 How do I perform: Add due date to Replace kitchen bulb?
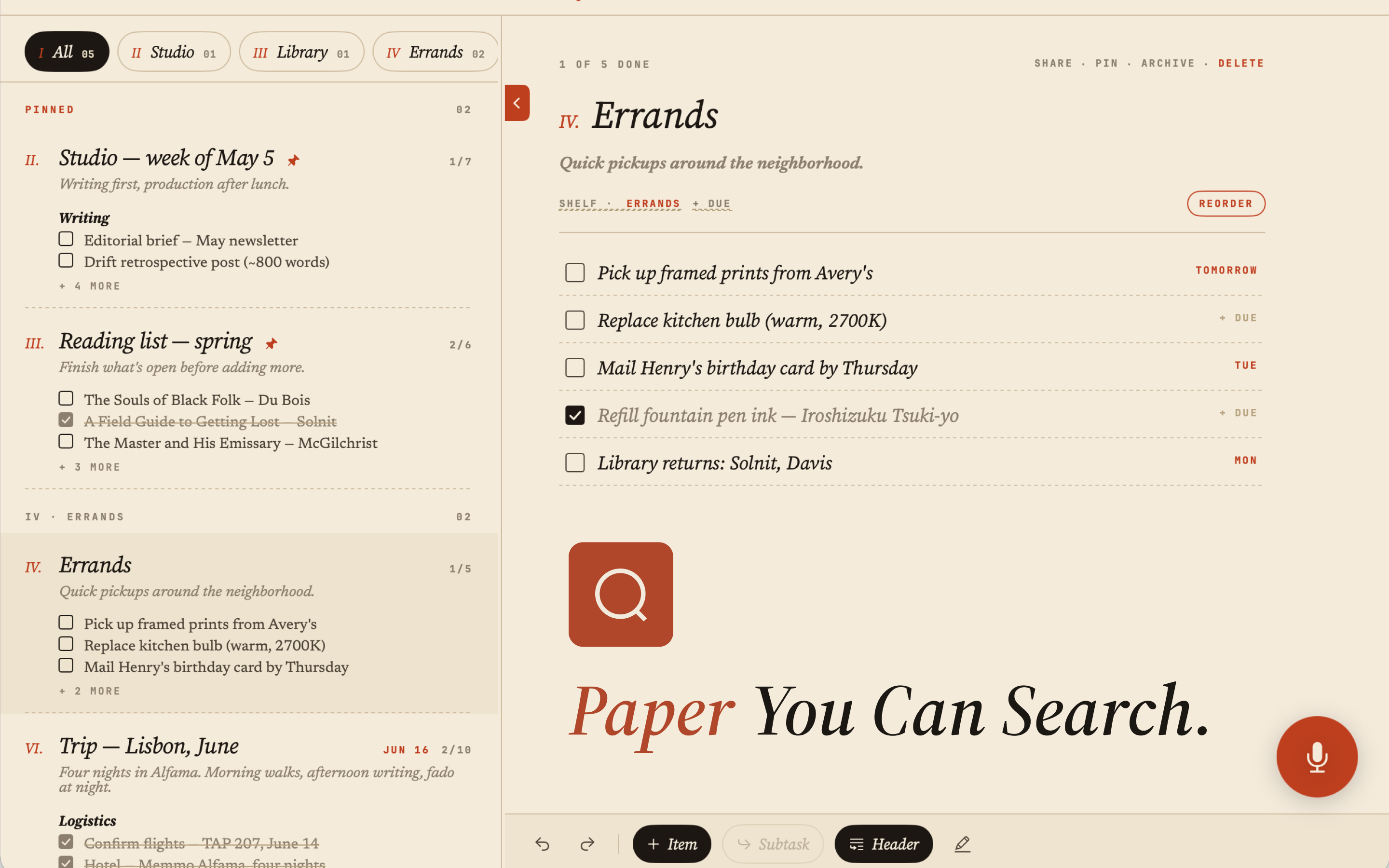(1239, 318)
